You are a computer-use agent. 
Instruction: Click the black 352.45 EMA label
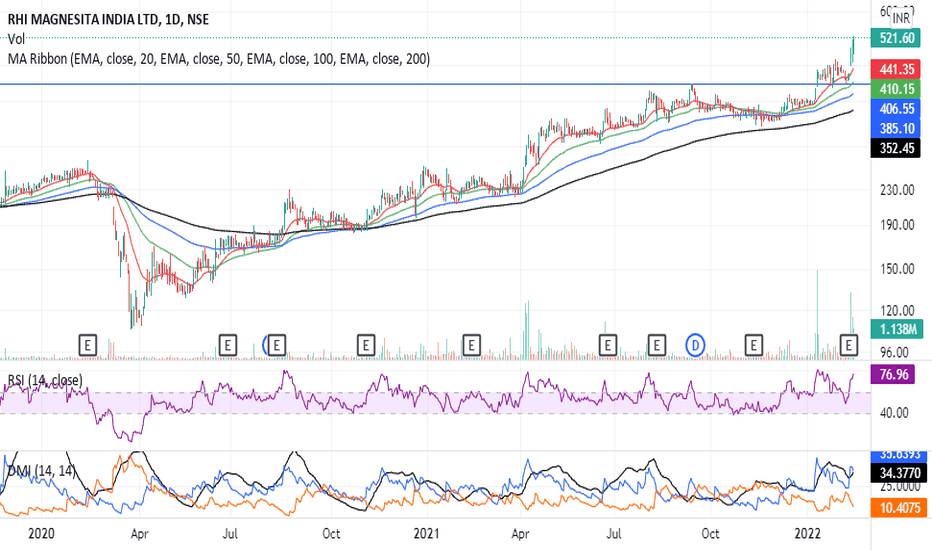pyautogui.click(x=896, y=148)
